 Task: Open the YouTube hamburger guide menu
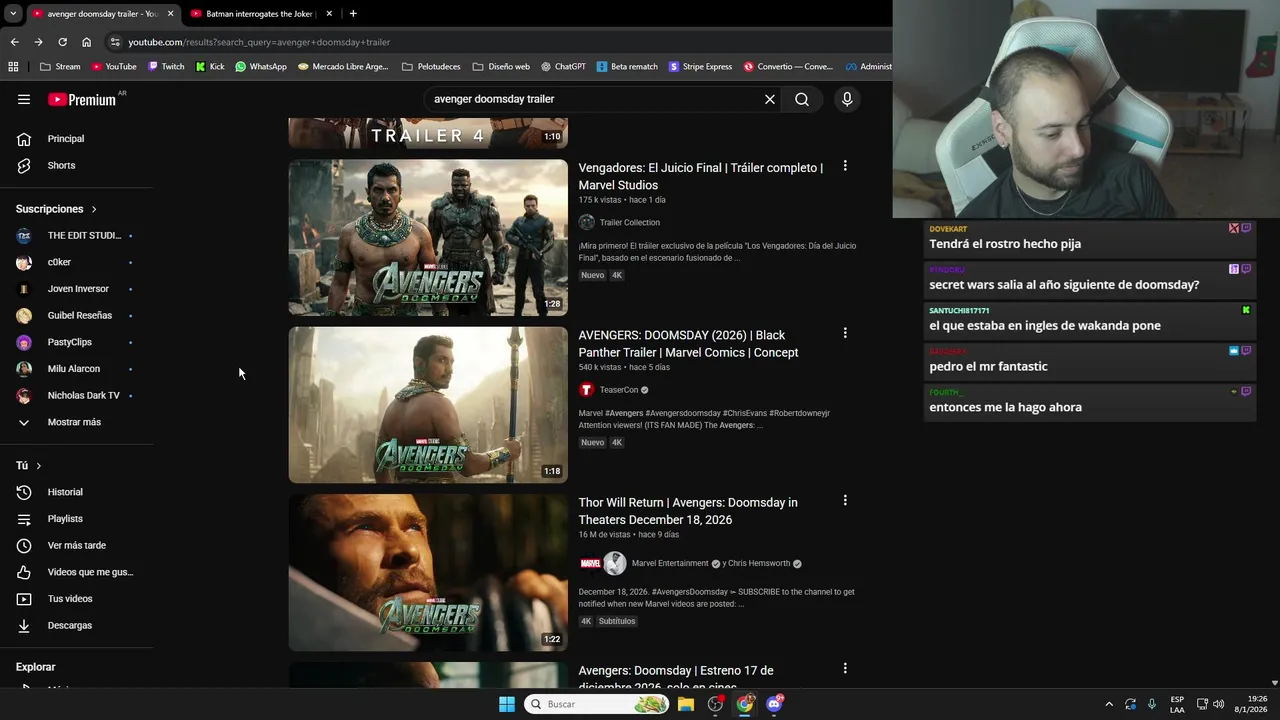click(24, 99)
